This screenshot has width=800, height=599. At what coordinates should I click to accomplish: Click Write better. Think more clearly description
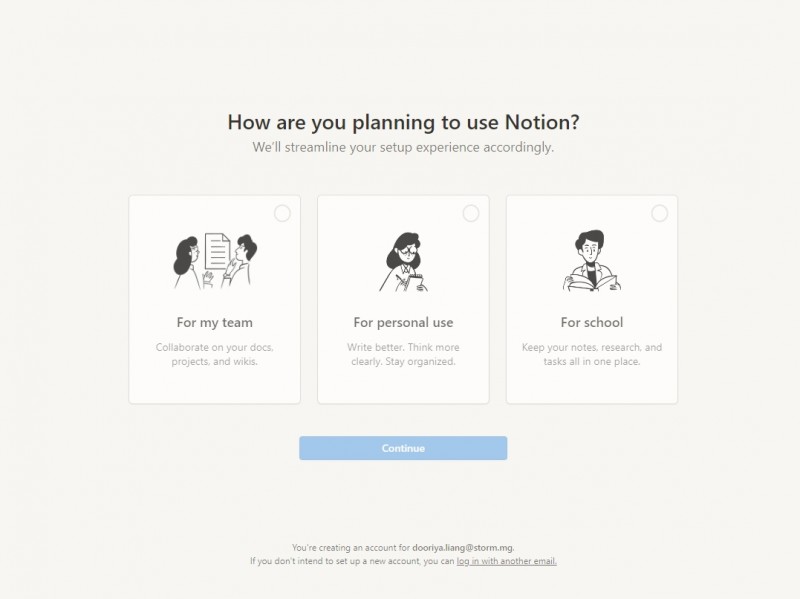pos(403,354)
